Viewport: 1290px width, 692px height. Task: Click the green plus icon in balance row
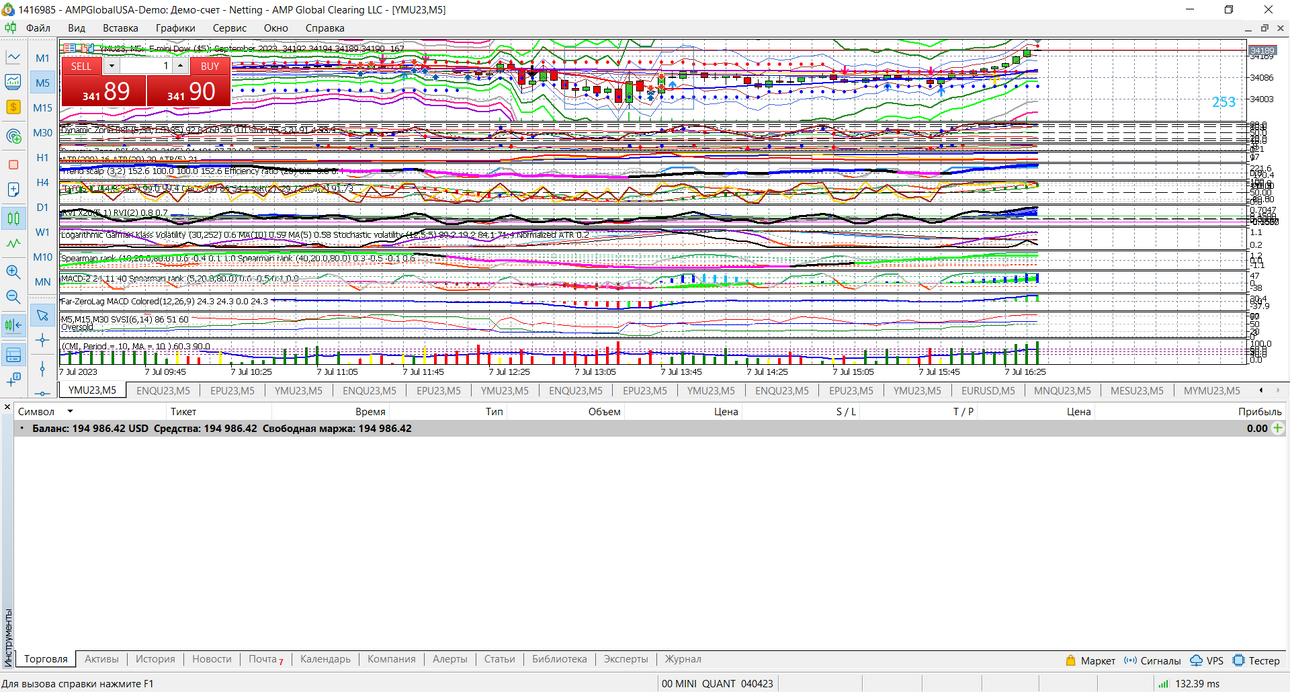pos(1278,428)
